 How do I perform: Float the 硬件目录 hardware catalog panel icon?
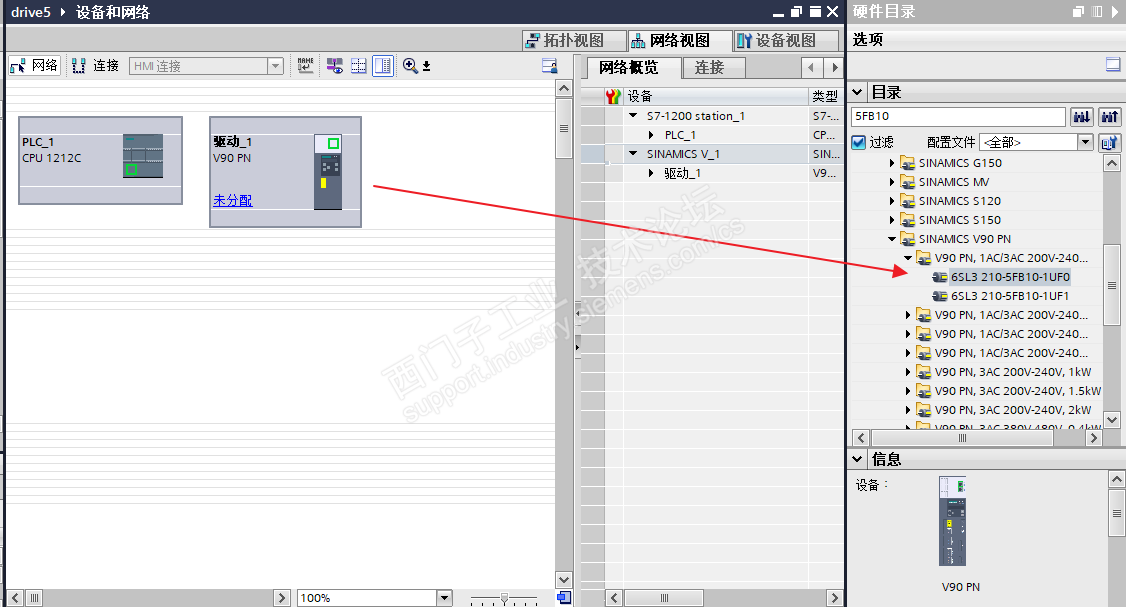pyautogui.click(x=1079, y=11)
